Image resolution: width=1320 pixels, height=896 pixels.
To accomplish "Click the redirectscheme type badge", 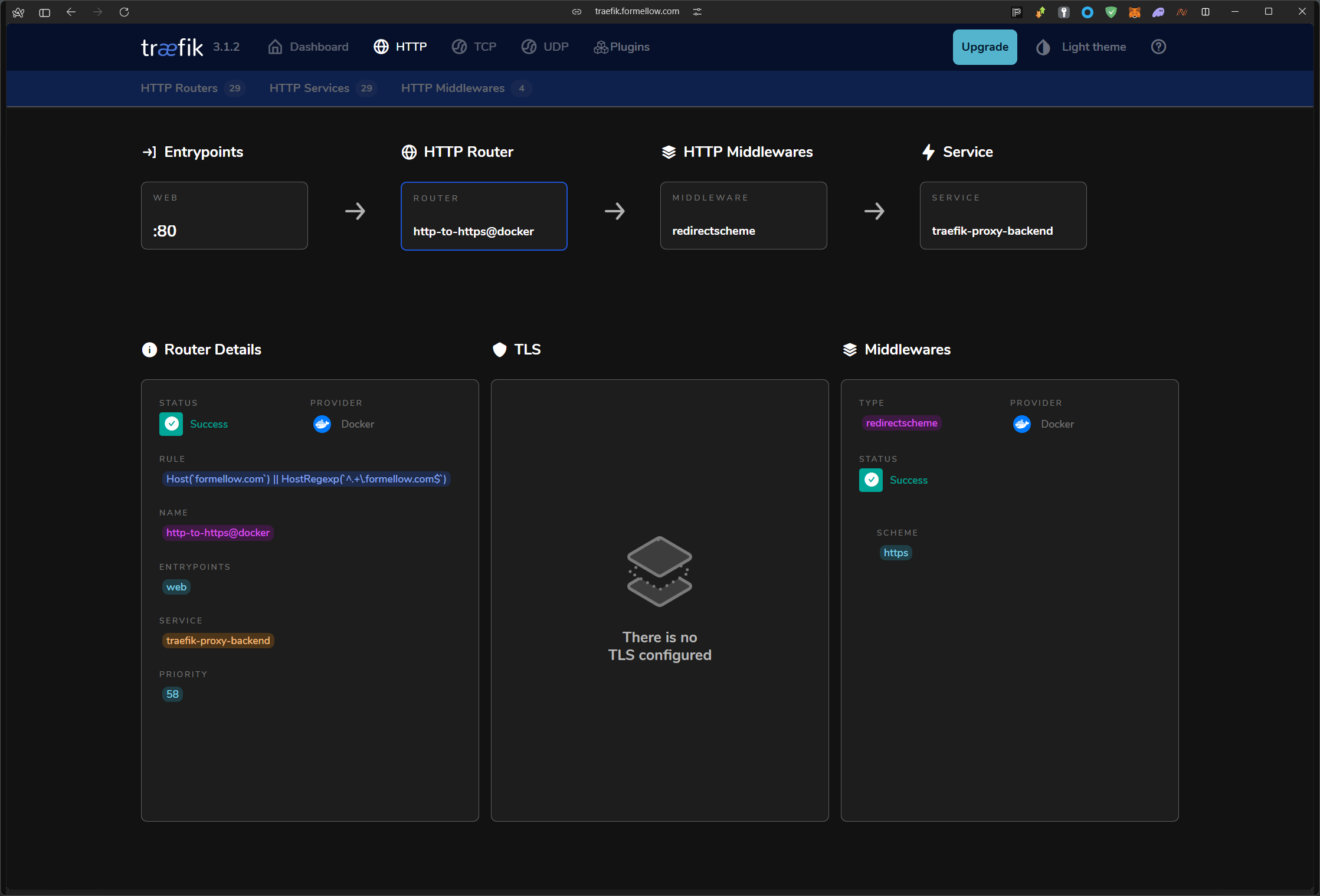I will click(x=901, y=423).
